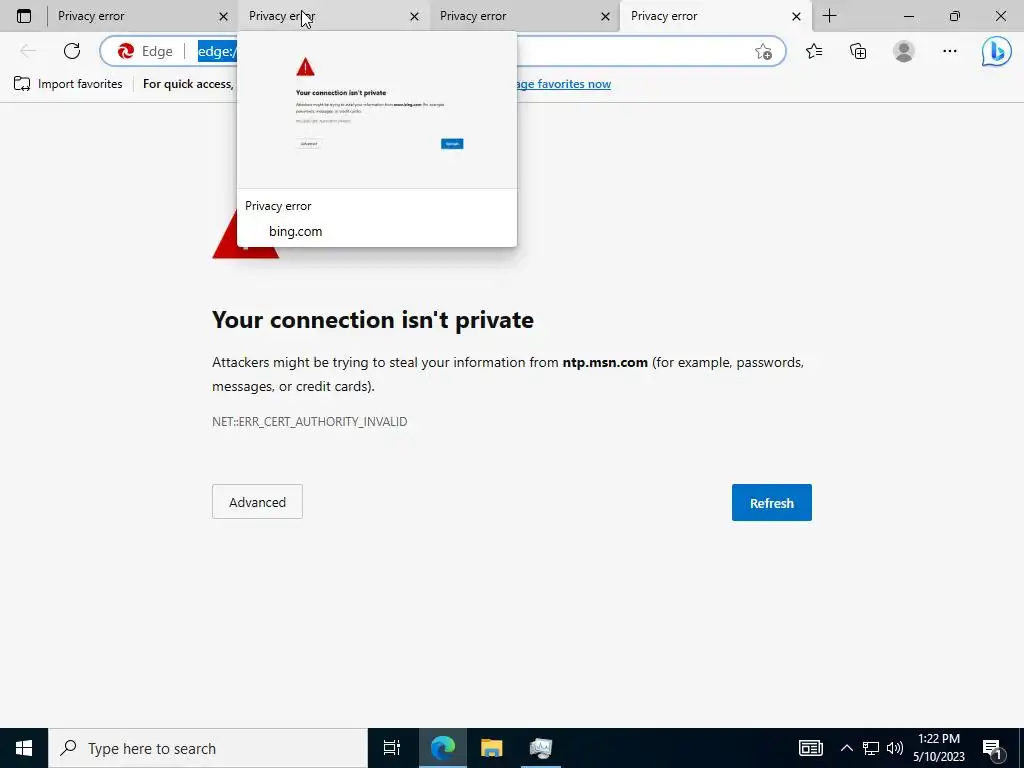Close the second Privacy error tab
The width and height of the screenshot is (1024, 768).
[414, 16]
